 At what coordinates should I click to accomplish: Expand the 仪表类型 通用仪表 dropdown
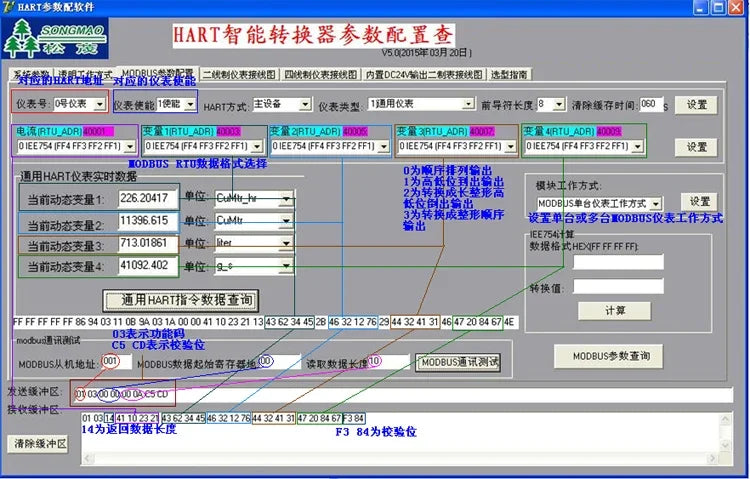click(421, 103)
